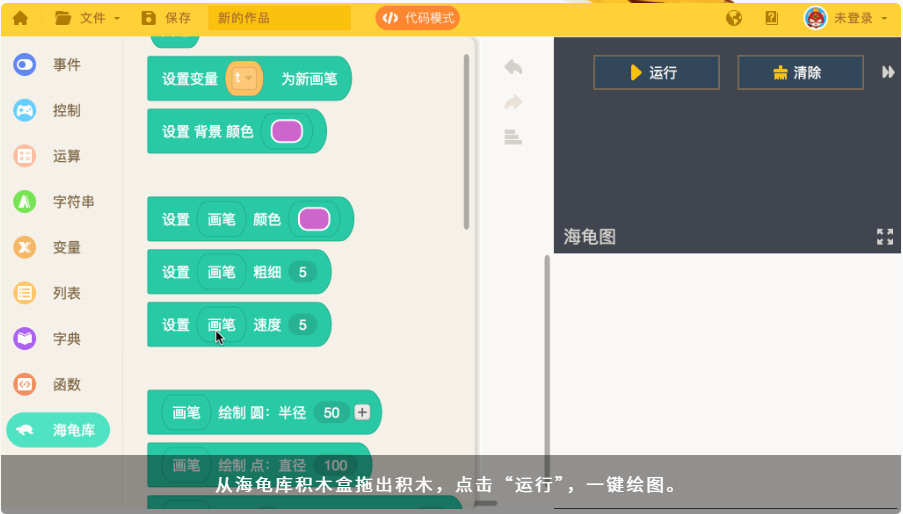The height and width of the screenshot is (514, 903).
Task: Click 画笔 slot in 设置画笔颜色 block
Action: pos(222,219)
